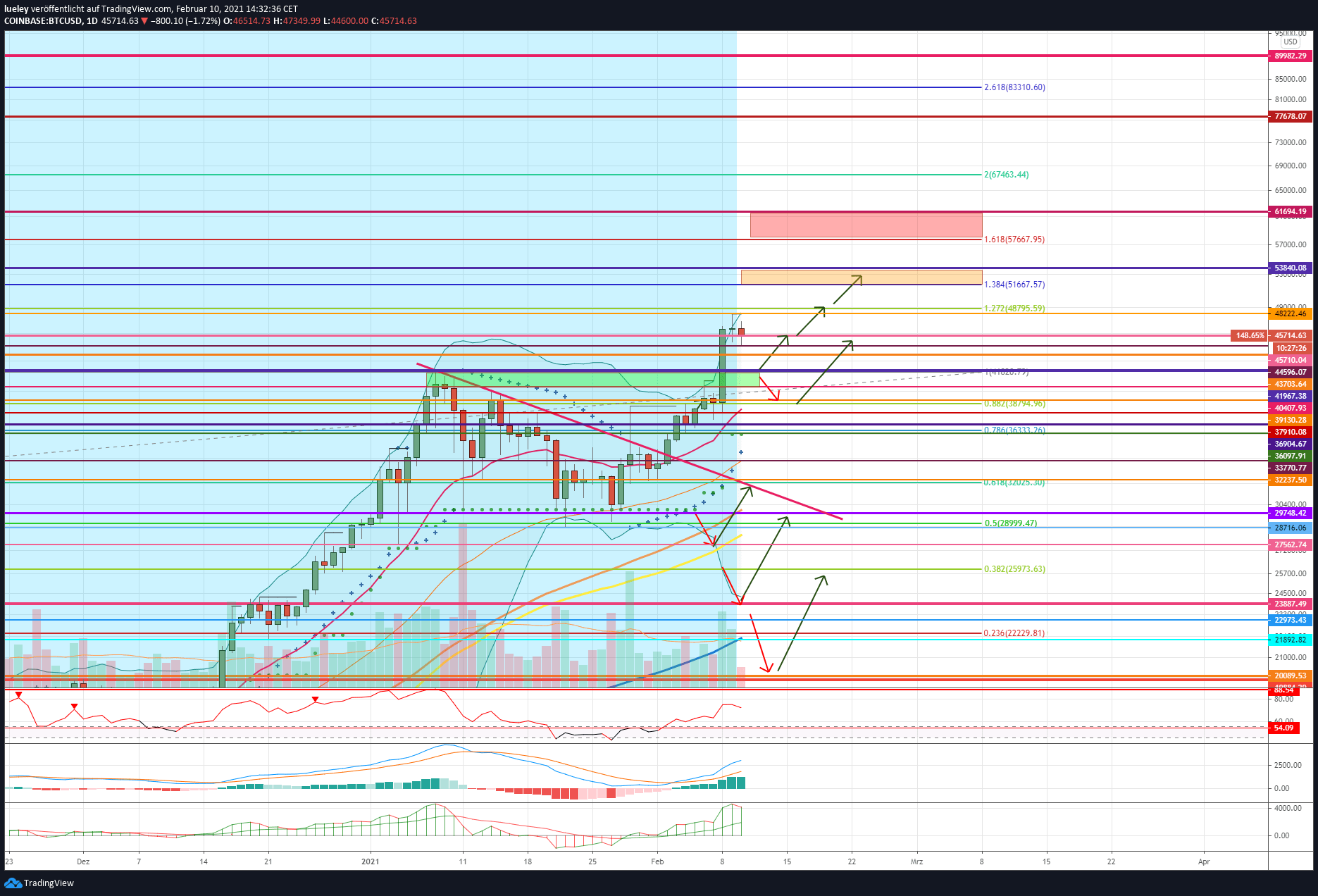Select the 41967.38 price label
The height and width of the screenshot is (896, 1318).
coord(1291,396)
